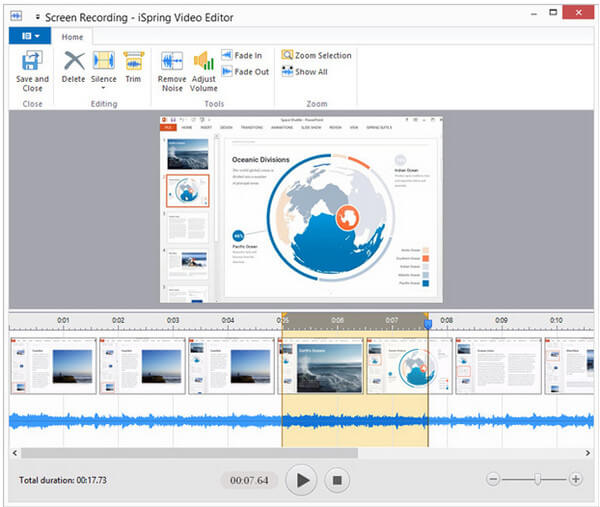This screenshot has height=507, width=600.
Task: Select the ocean waves frame thumbnail
Action: point(320,366)
